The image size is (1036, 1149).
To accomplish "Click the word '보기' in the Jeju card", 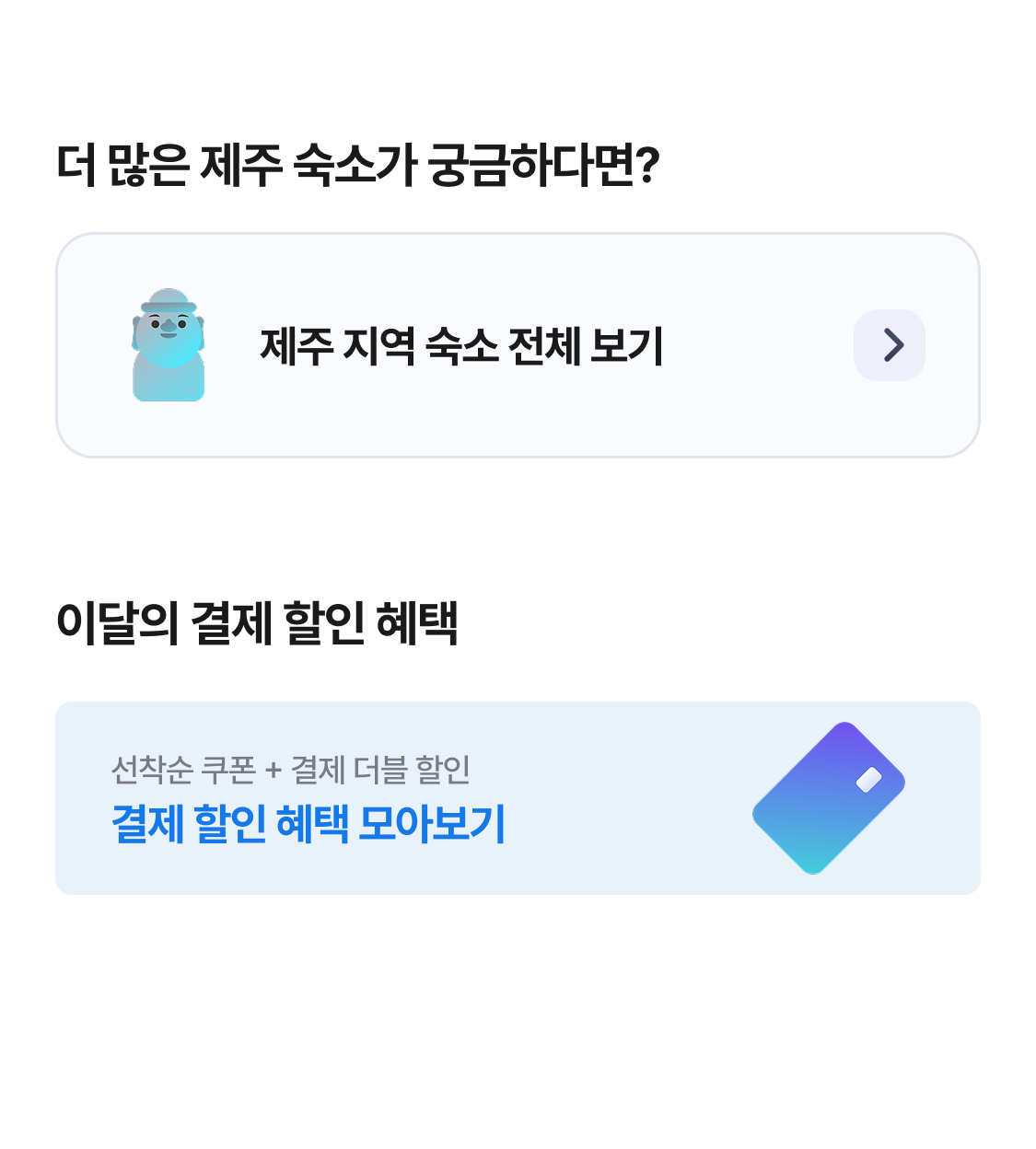I will pos(627,346).
